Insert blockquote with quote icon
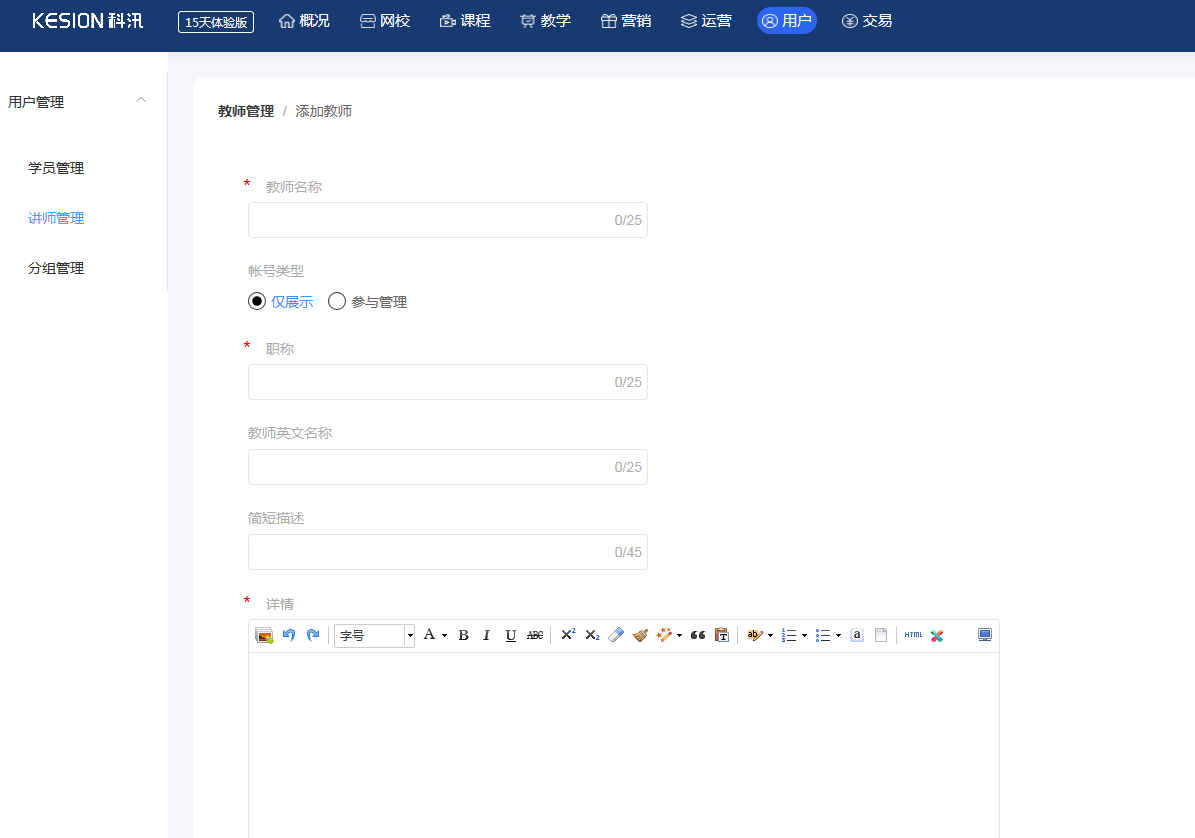1195x838 pixels. click(x=698, y=635)
